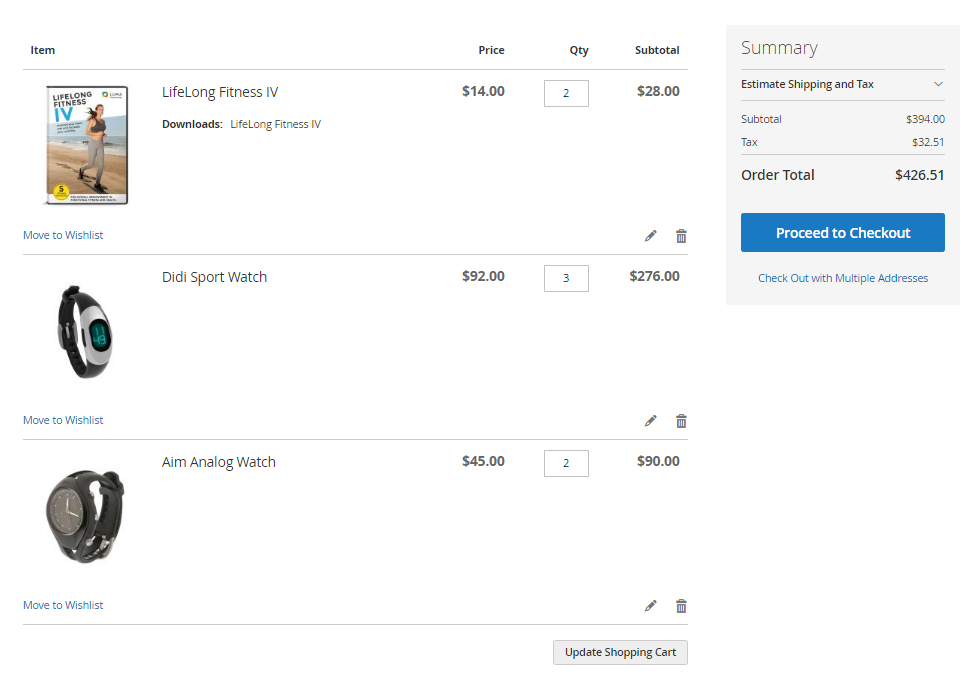Focus the quantity field for LifeLong Fitness IV
This screenshot has width=961, height=674.
(566, 93)
